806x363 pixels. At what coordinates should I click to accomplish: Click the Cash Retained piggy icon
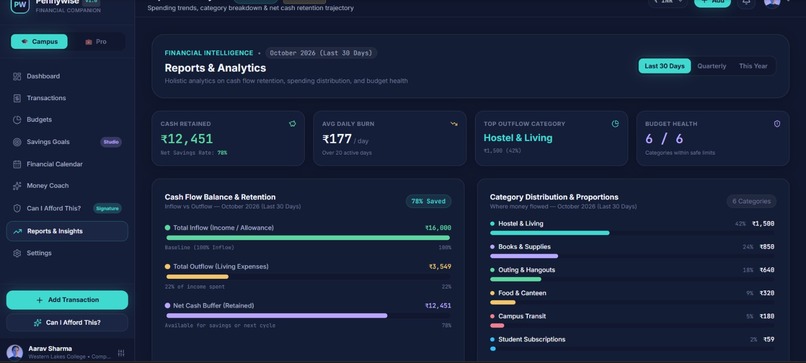(292, 124)
